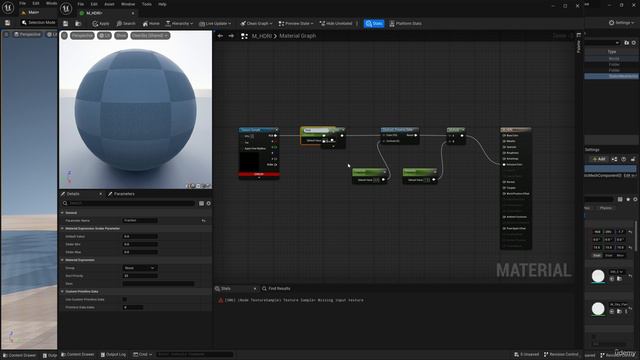Collapse the General section
The image size is (640, 360).
point(62,213)
